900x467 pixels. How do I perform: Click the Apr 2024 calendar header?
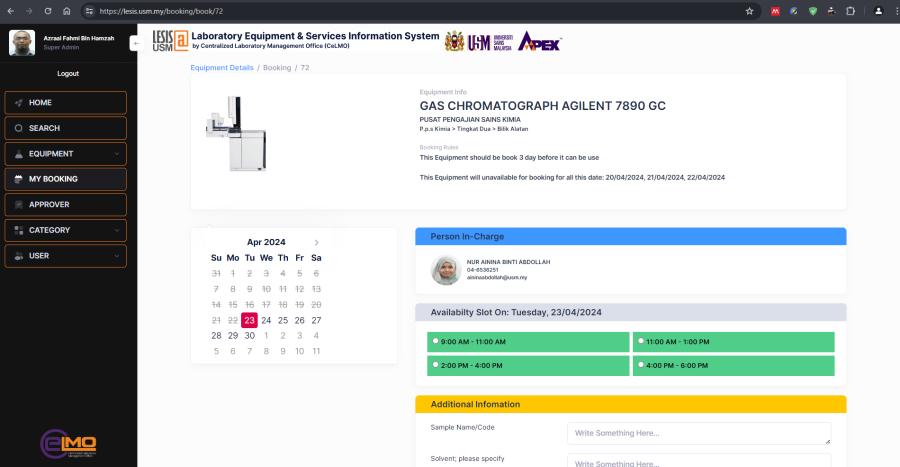click(x=266, y=242)
